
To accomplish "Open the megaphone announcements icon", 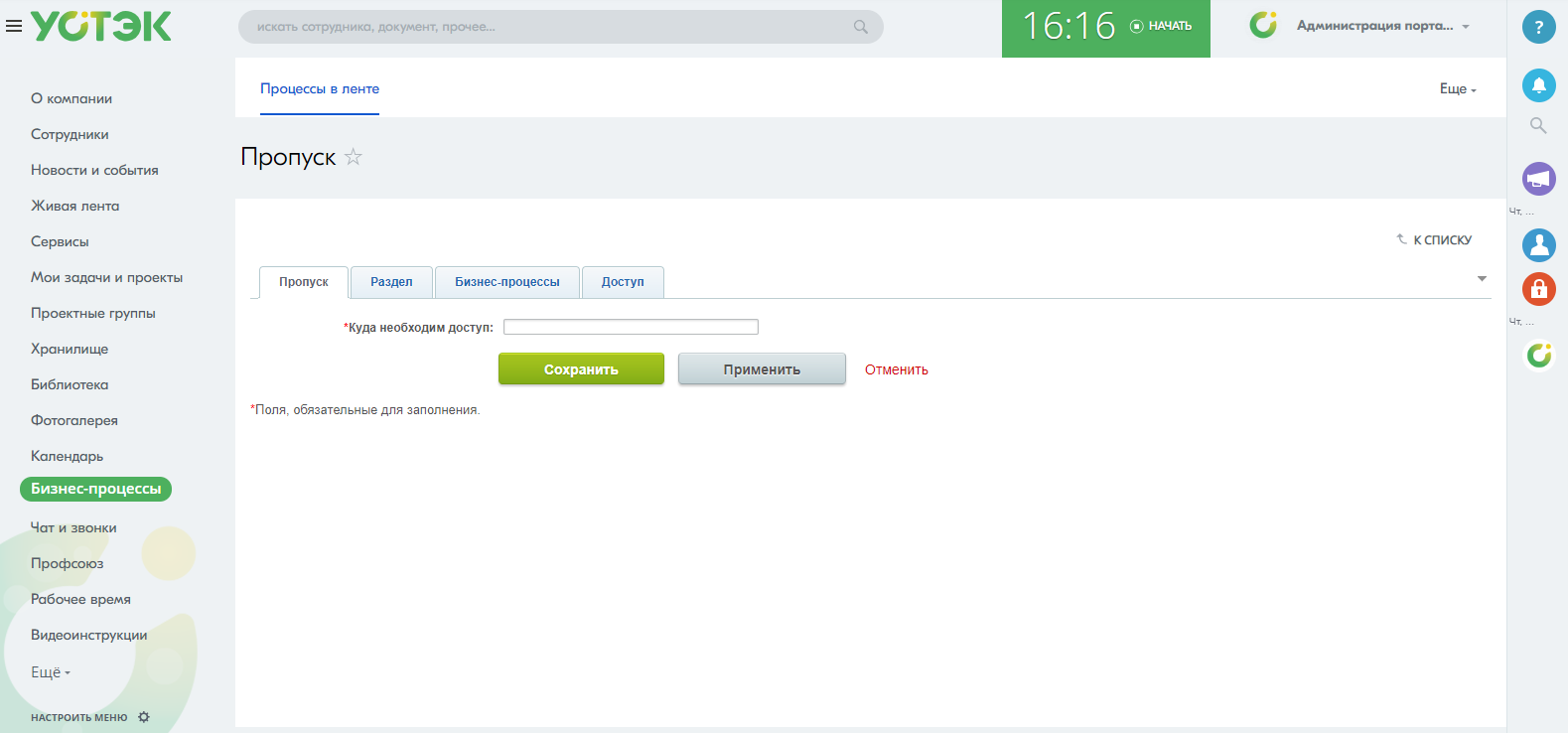I will click(1539, 179).
